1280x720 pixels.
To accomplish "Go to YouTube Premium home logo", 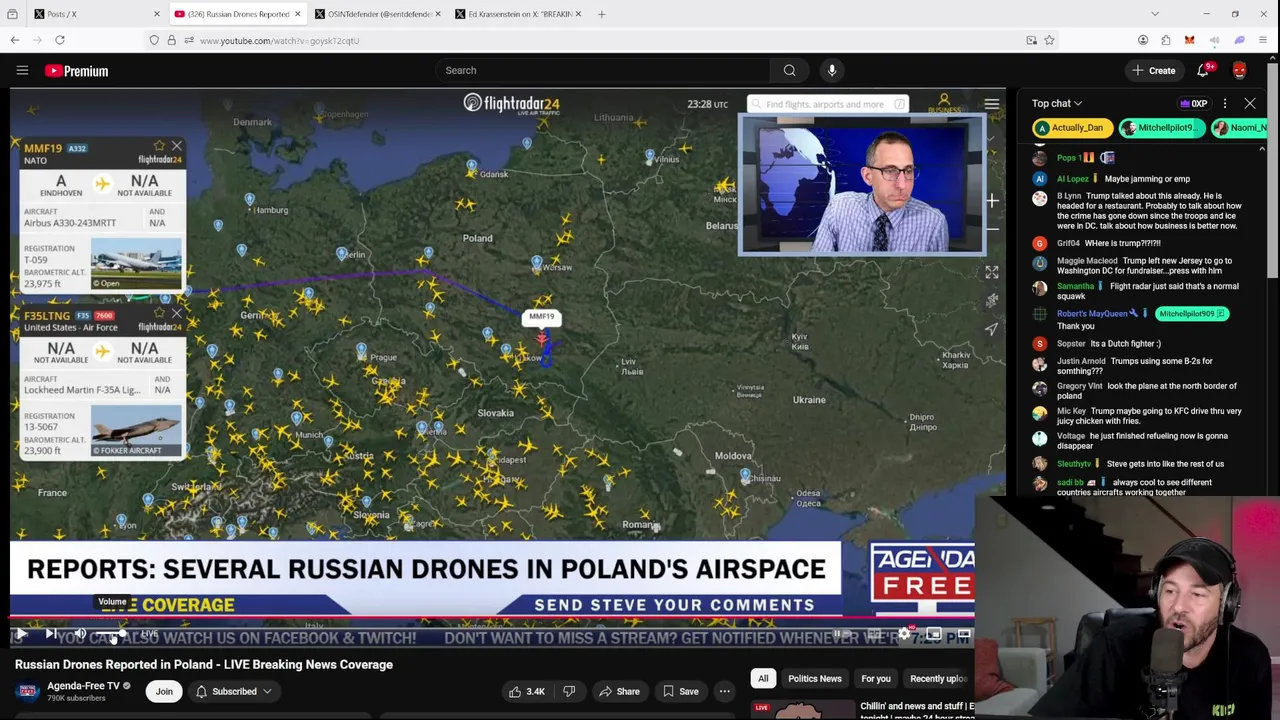I will click(76, 71).
